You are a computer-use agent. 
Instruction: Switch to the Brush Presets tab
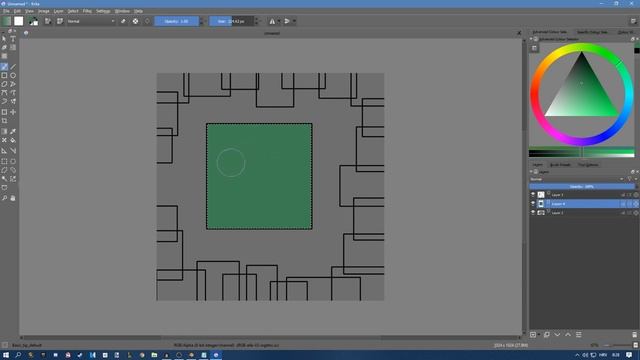click(560, 165)
